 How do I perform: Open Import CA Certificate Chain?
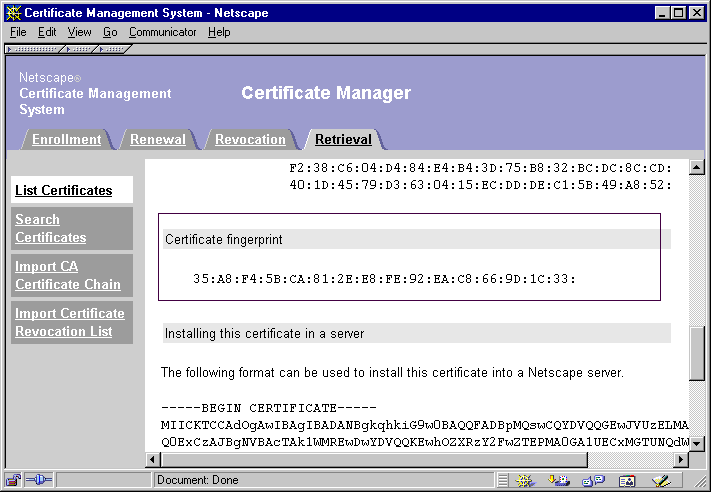(68, 275)
